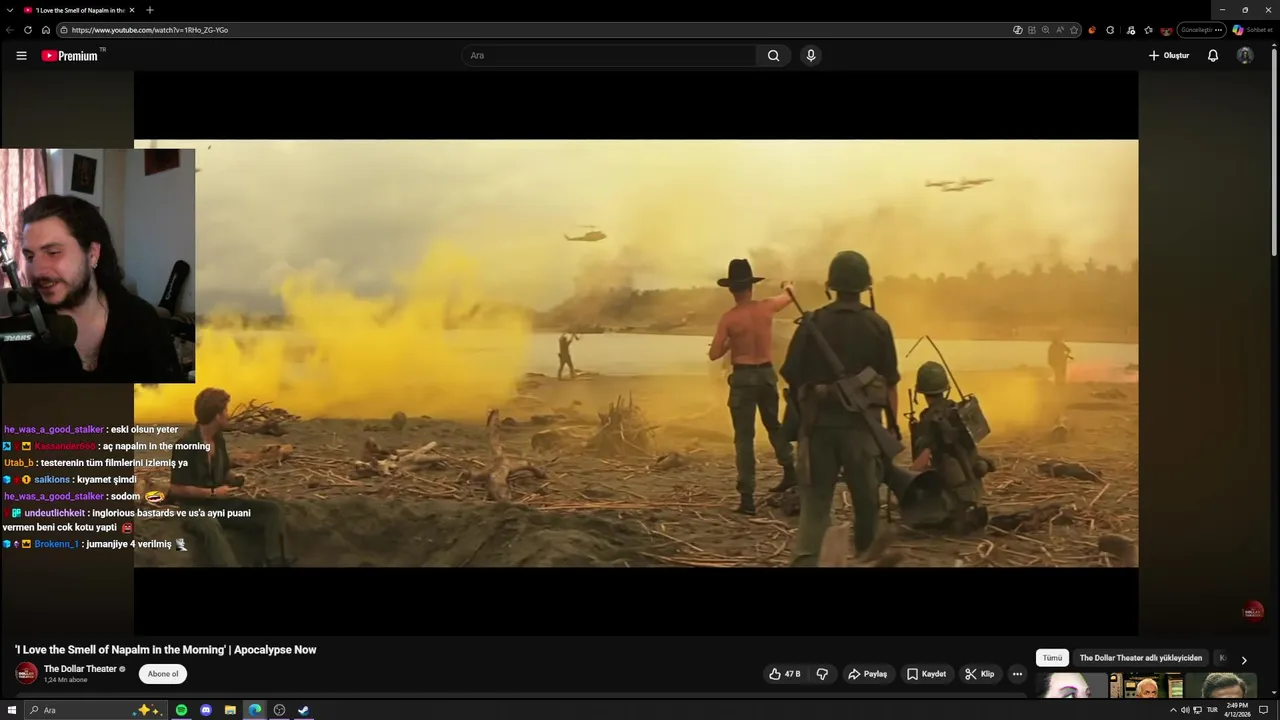Open The Dollar Theater channel name
Viewport: 1280px width, 720px height.
(80, 669)
